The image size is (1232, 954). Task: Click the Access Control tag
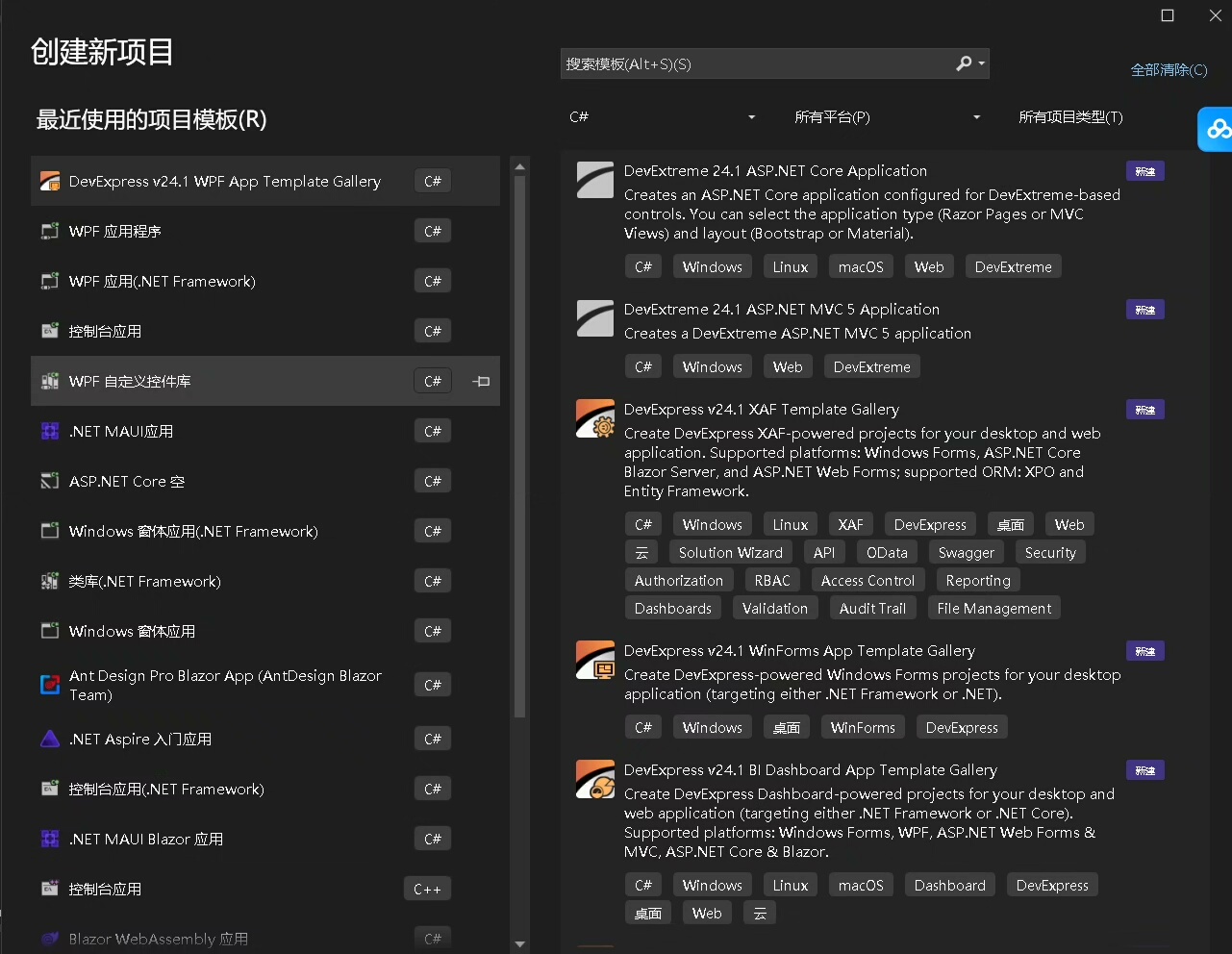pos(868,581)
